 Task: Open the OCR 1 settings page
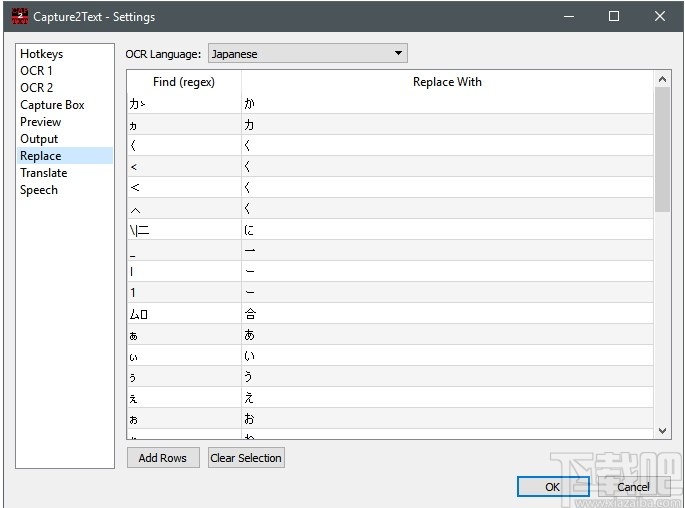(x=36, y=71)
